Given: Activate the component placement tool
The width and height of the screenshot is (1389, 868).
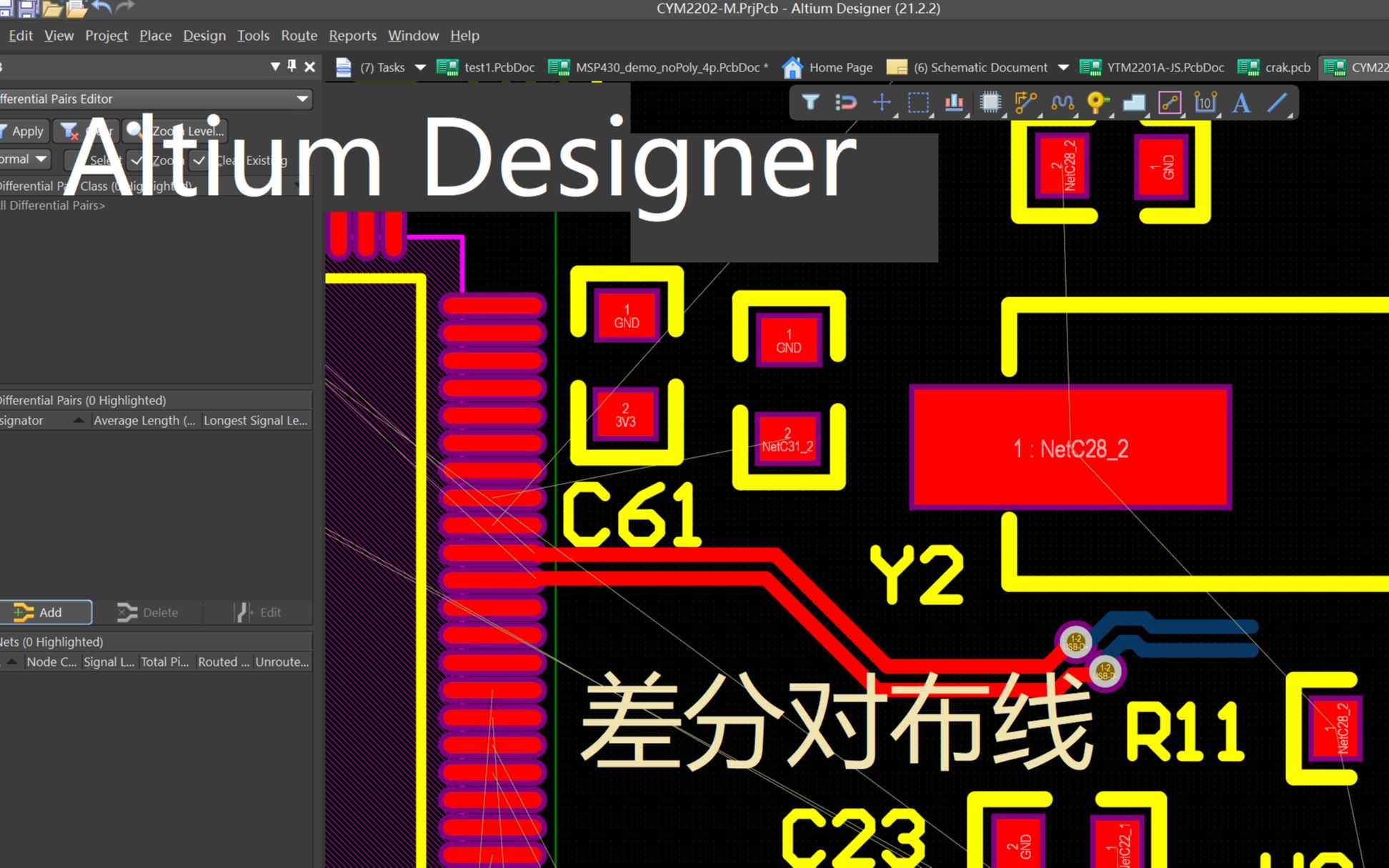Looking at the screenshot, I should coord(991,102).
